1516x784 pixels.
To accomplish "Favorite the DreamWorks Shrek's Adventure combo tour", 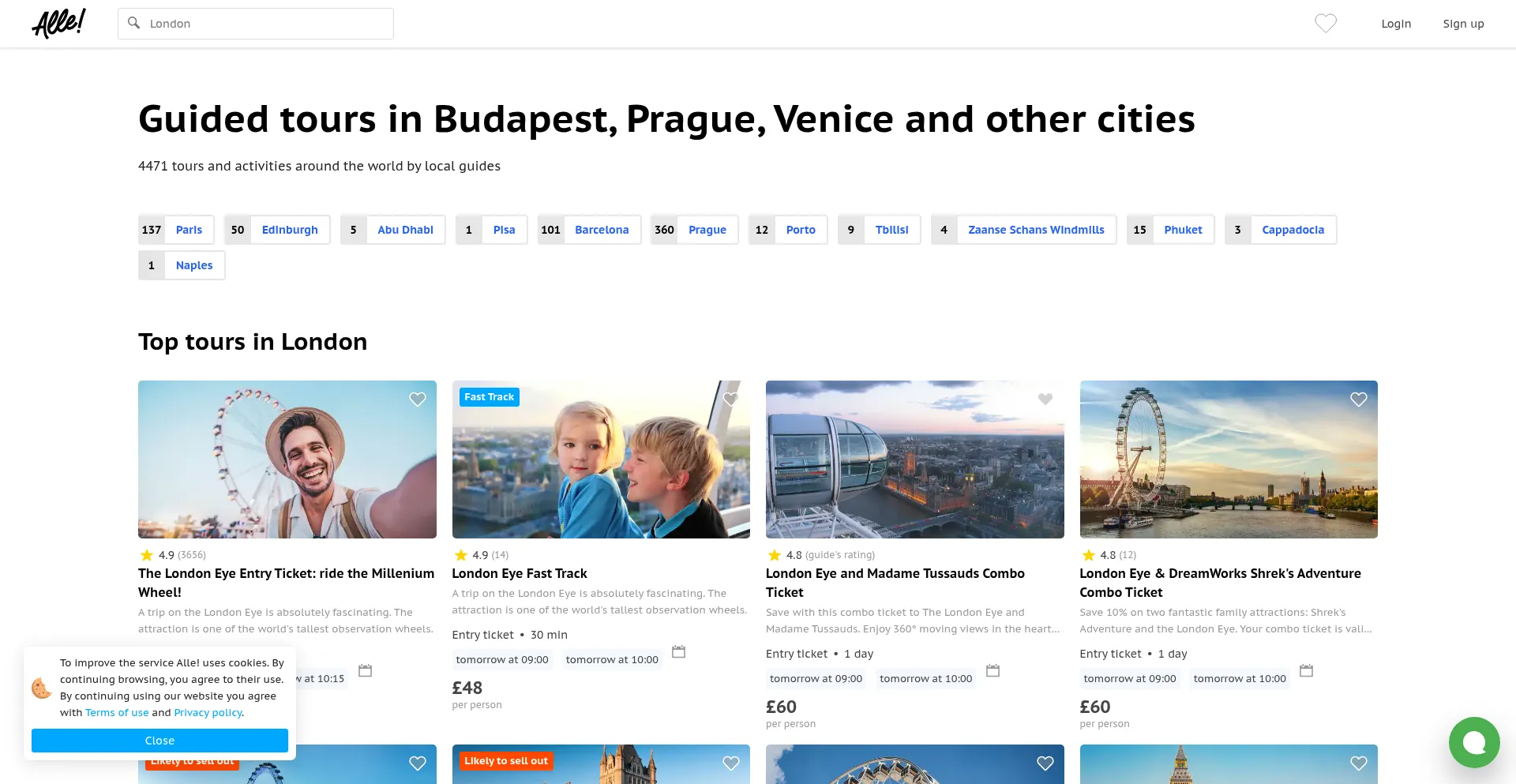I will 1359,400.
